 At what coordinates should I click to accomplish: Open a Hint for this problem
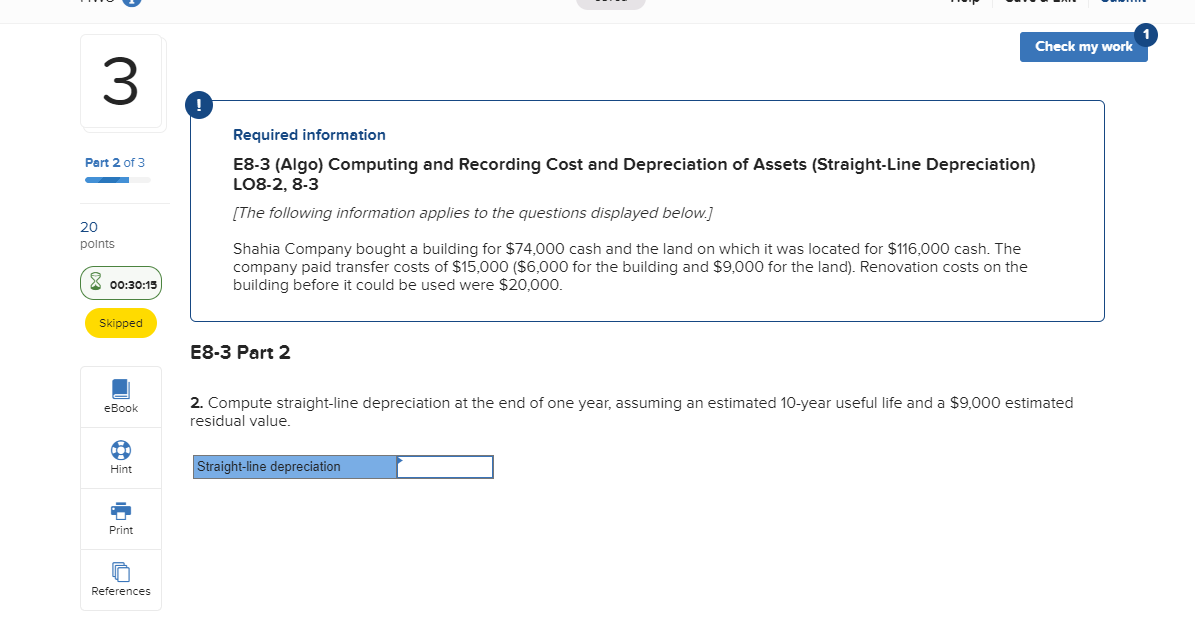[x=120, y=458]
